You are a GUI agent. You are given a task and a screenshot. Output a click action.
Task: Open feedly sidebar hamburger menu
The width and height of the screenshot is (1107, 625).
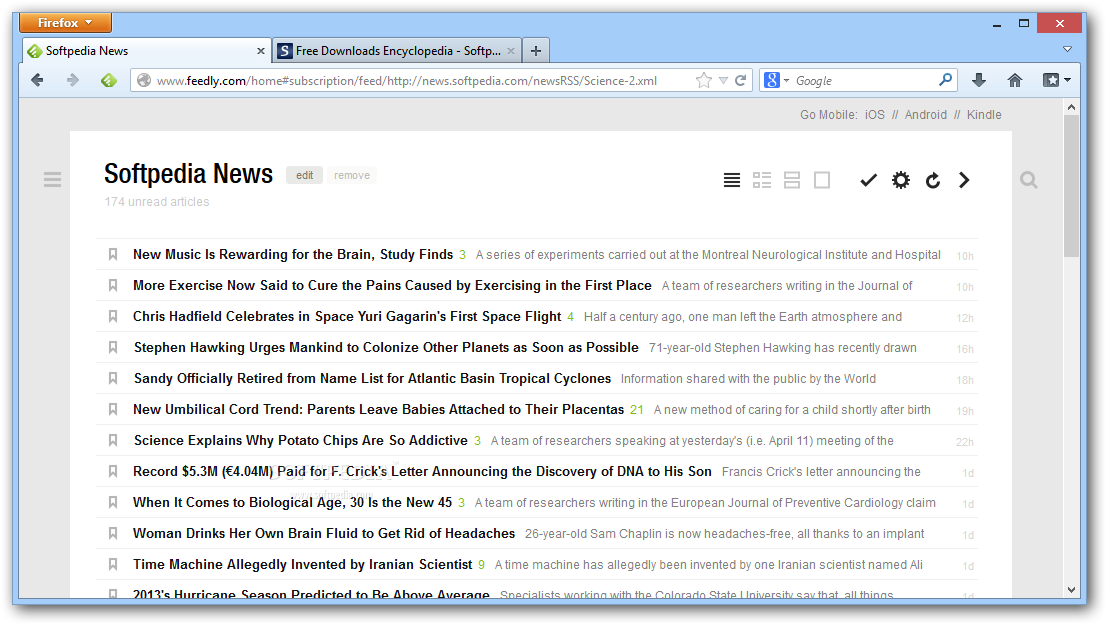pyautogui.click(x=52, y=179)
